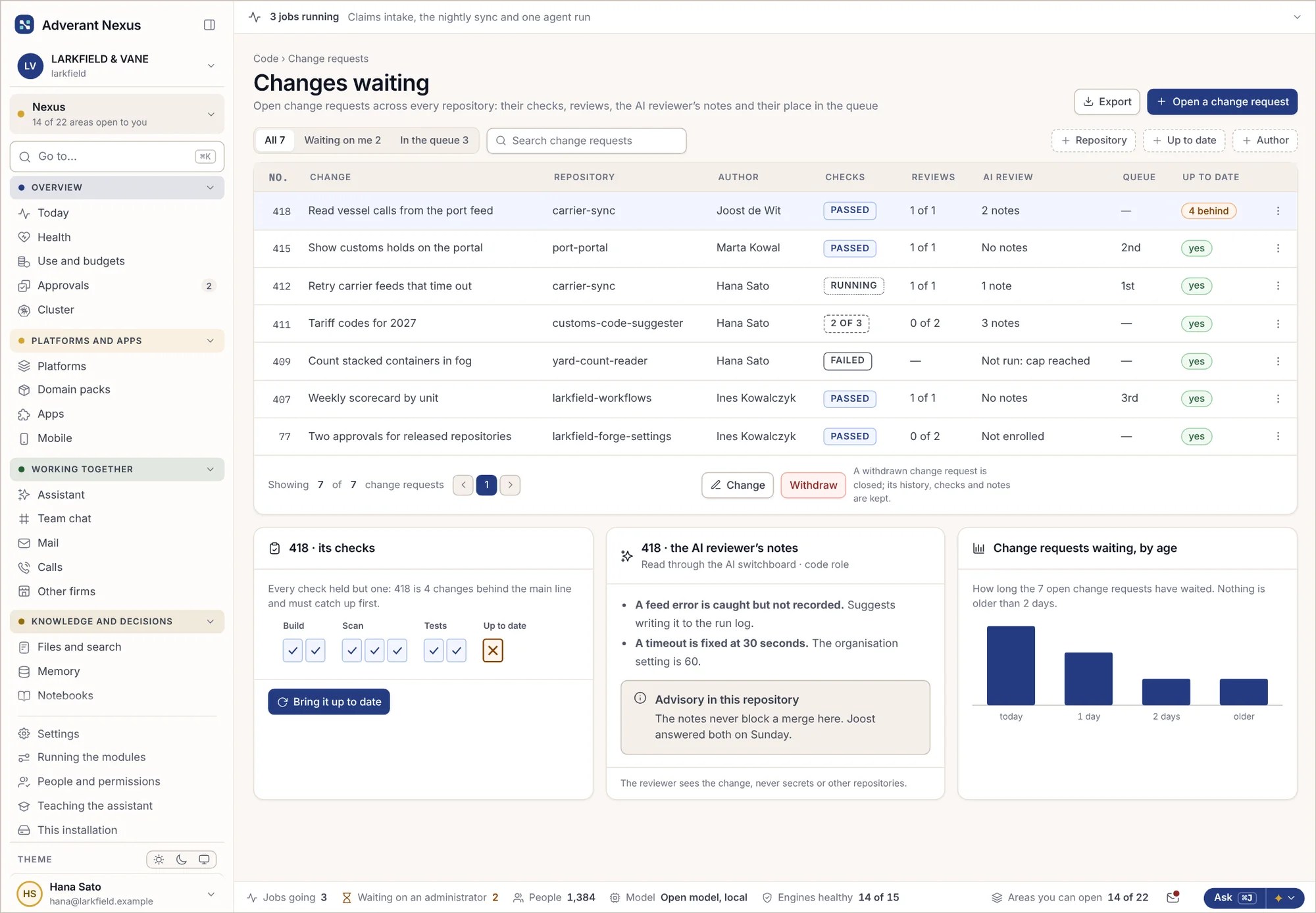Click the Cluster icon in sidebar
The height and width of the screenshot is (913, 1316).
24,310
